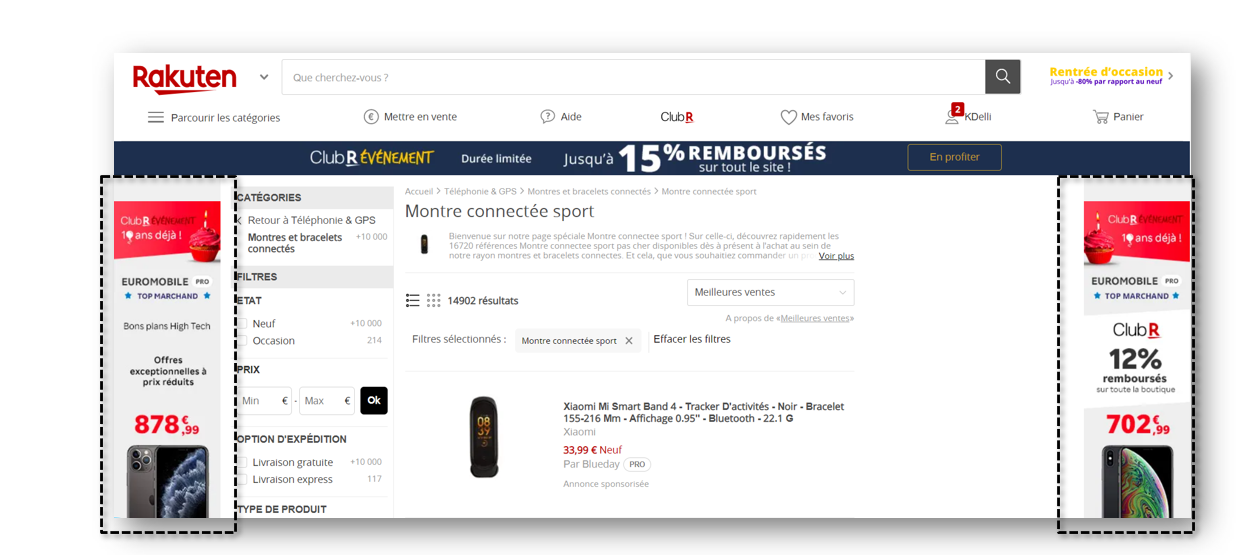Enable Livraison gratuite filter
The image size is (1252, 555).
point(241,462)
